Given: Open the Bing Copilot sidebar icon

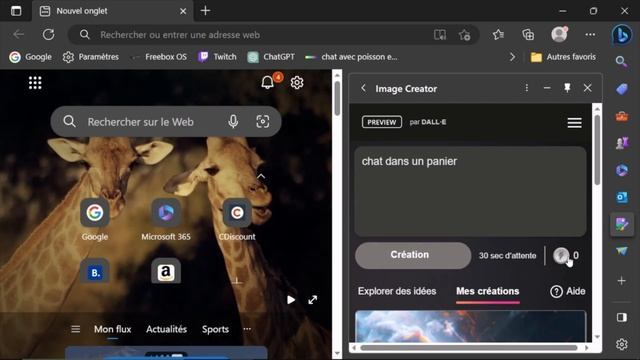Looking at the screenshot, I should point(622,35).
